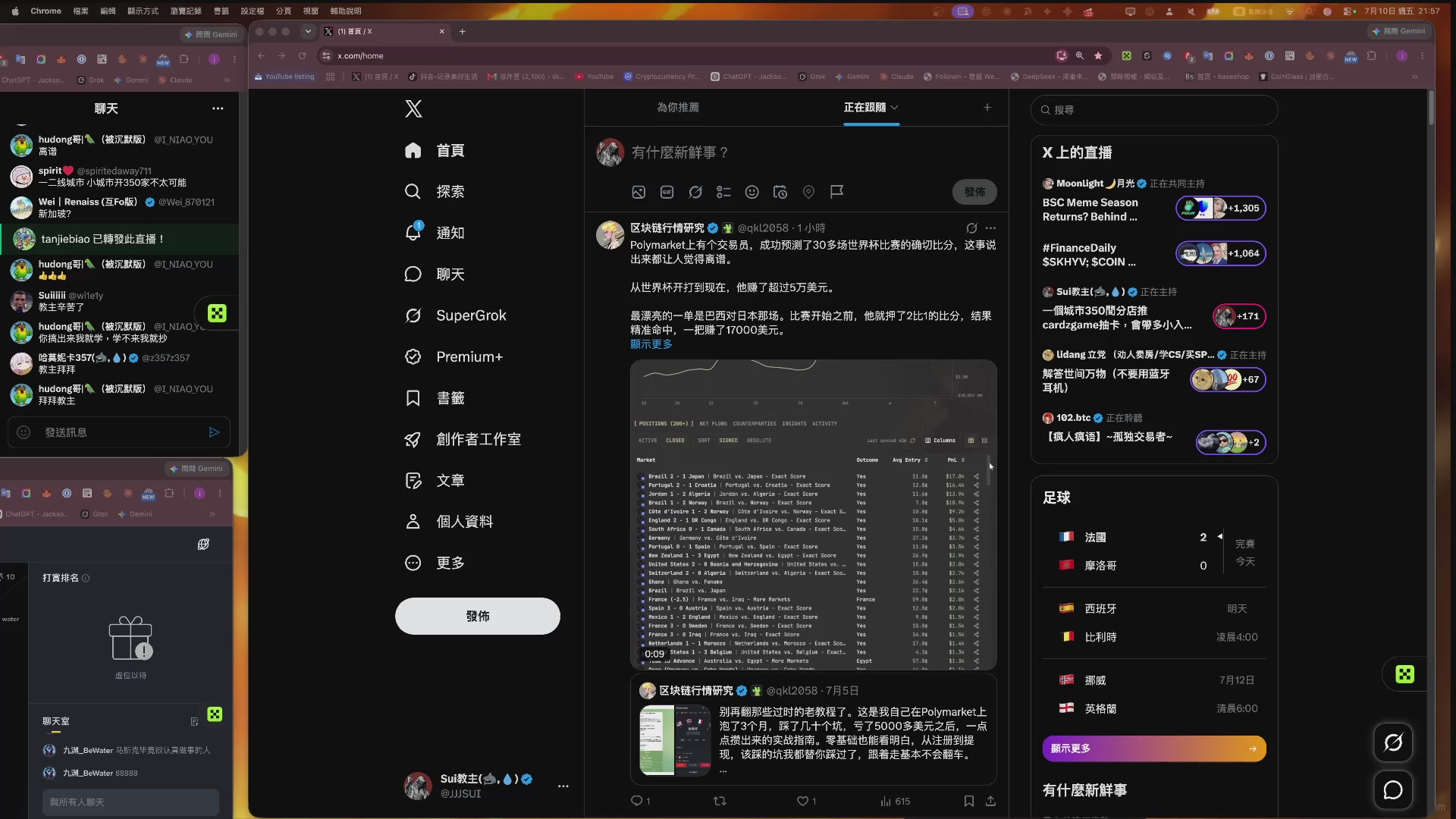Open 通知 notifications in sidebar
This screenshot has width=1456, height=819.
click(x=435, y=233)
